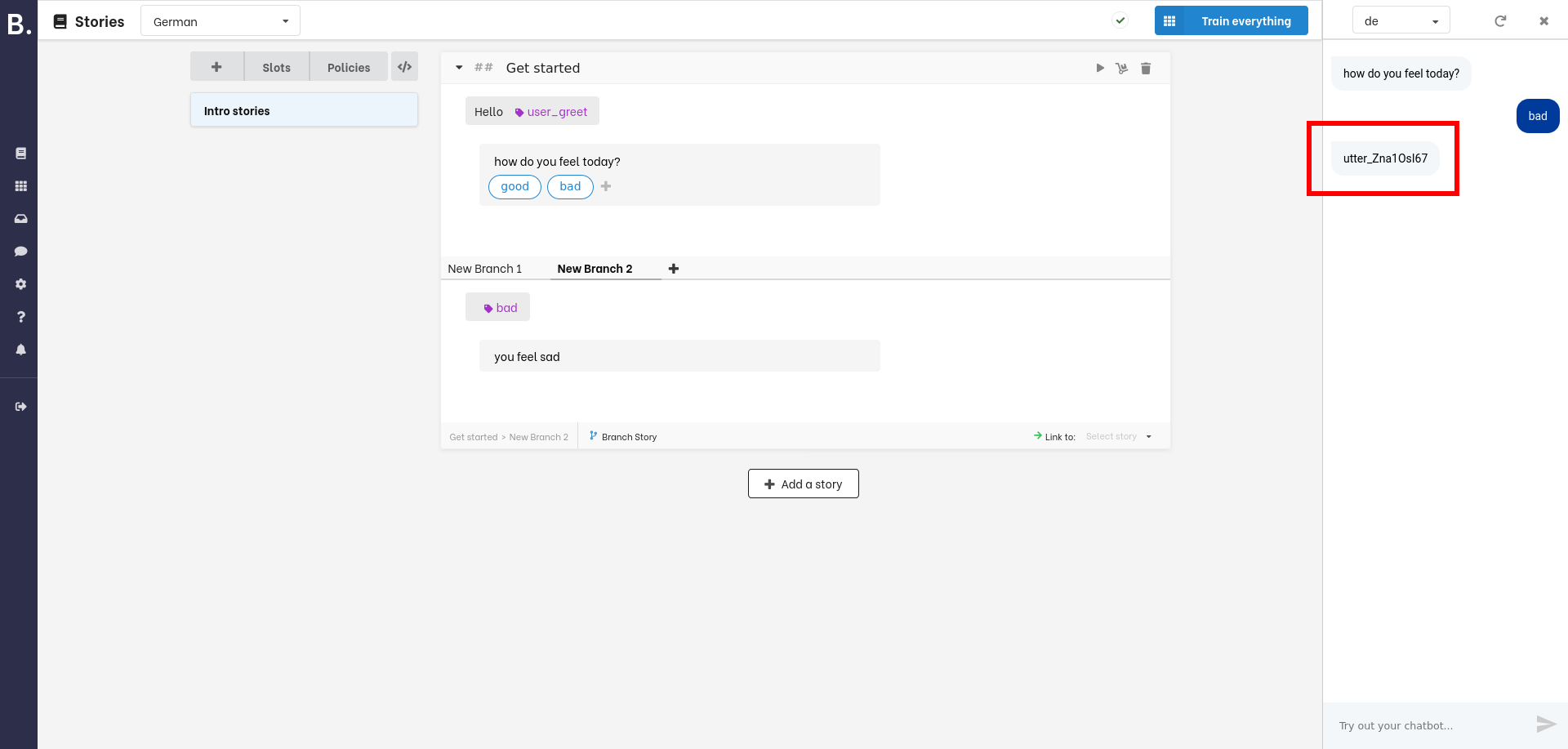Open Settings via the gear icon
The height and width of the screenshot is (749, 1568).
[20, 283]
